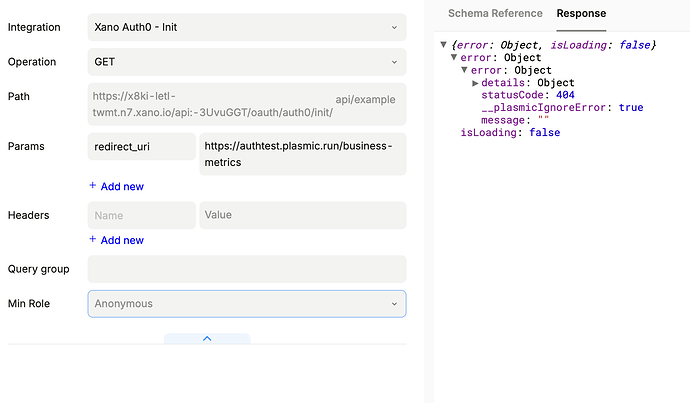This screenshot has width=690, height=403.
Task: Select the Response tab
Action: pos(581,14)
